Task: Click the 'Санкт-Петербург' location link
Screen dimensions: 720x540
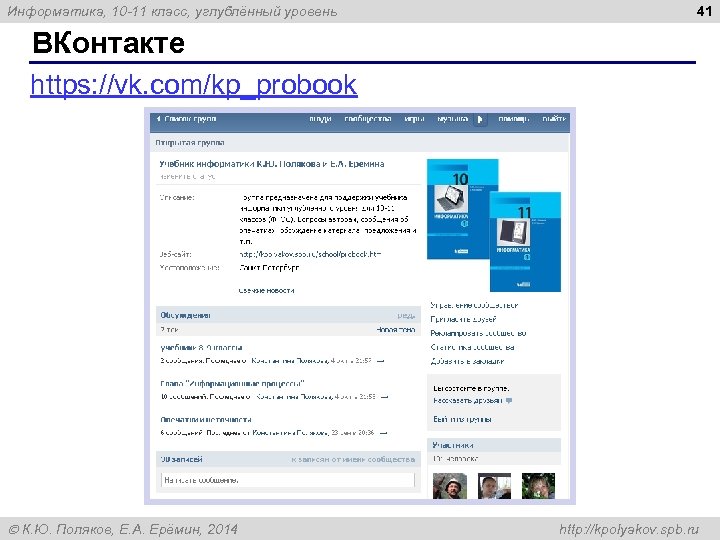Action: tap(269, 268)
